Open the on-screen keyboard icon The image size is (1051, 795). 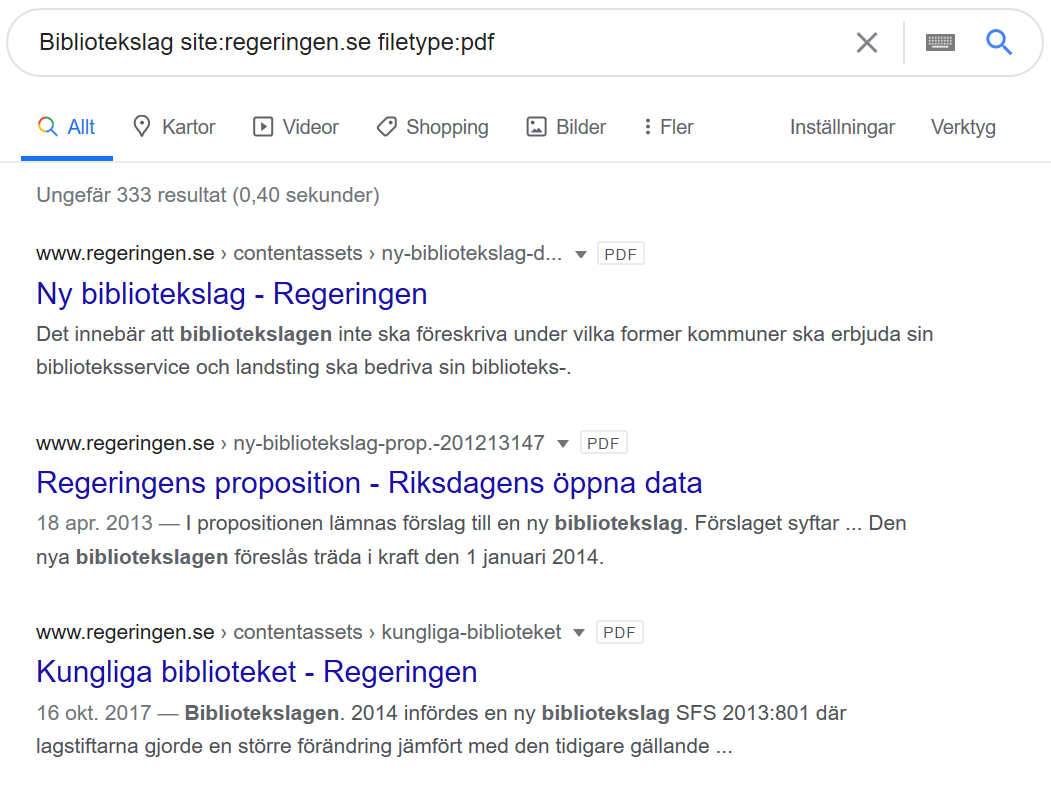pyautogui.click(x=940, y=43)
